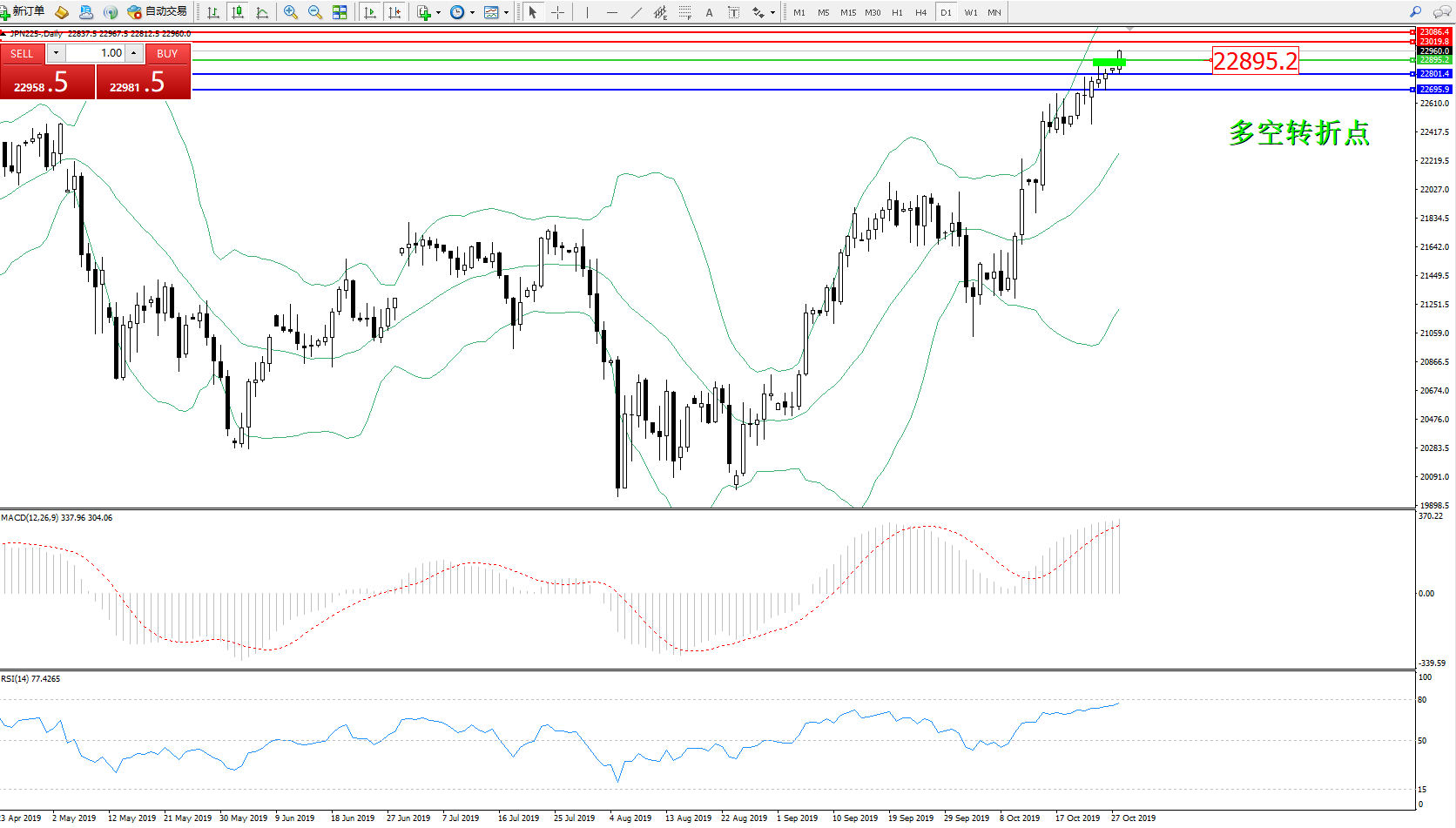Click the New Order (新订单) button
The image size is (1456, 828).
click(x=24, y=11)
